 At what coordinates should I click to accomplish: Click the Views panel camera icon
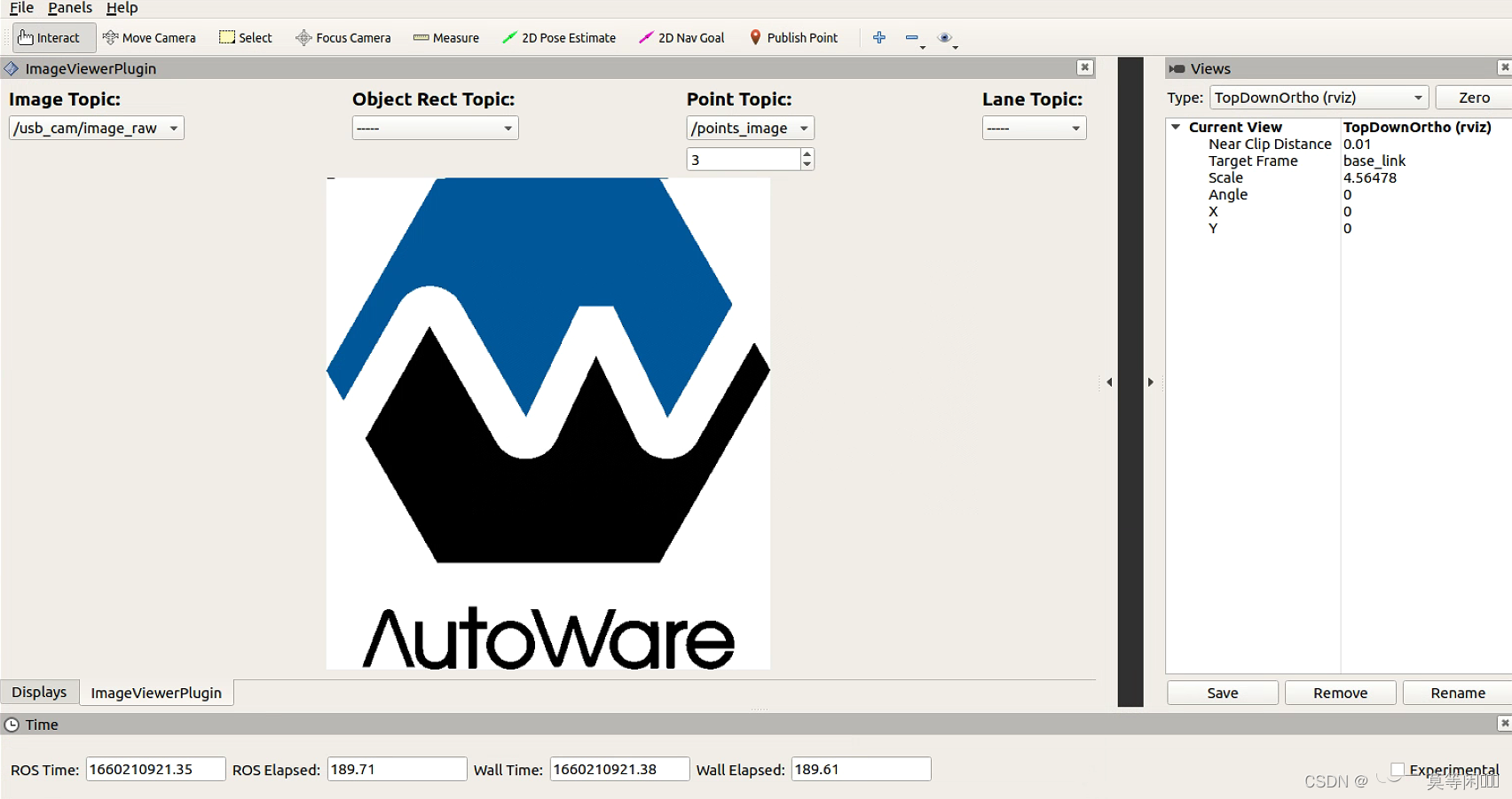(1177, 68)
